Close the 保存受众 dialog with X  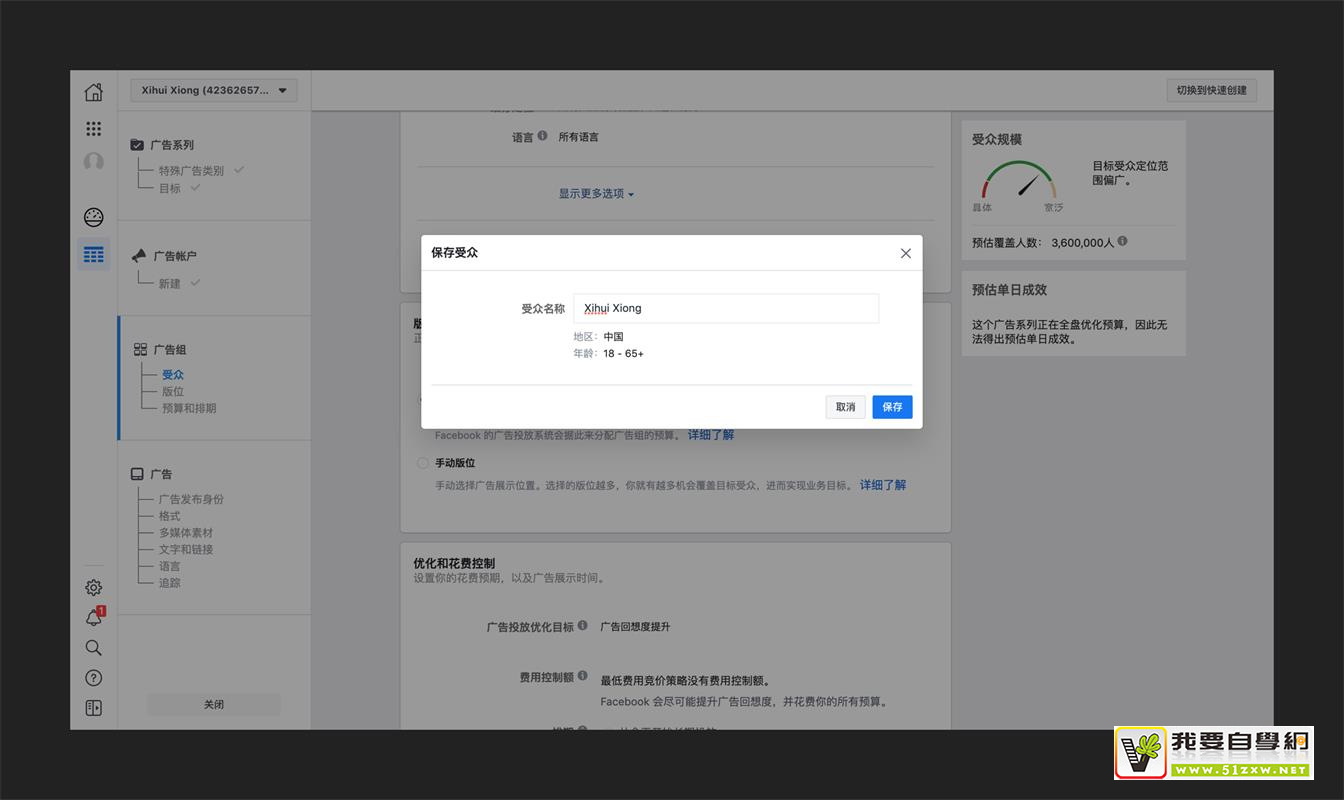(x=906, y=253)
